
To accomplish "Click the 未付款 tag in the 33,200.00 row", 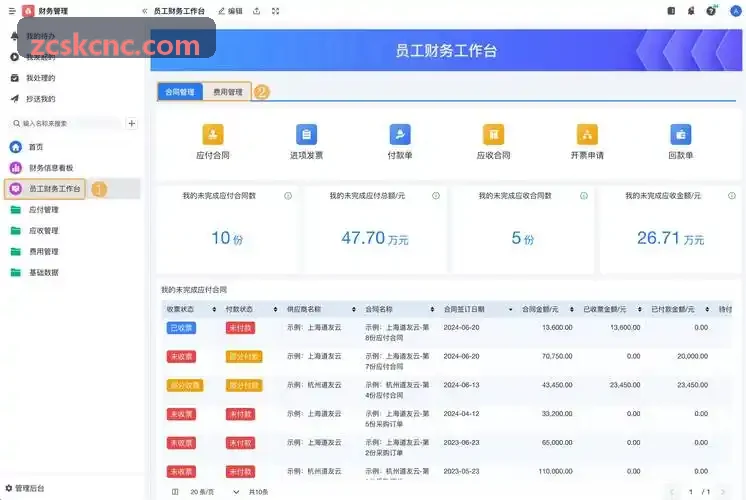I will [240, 414].
